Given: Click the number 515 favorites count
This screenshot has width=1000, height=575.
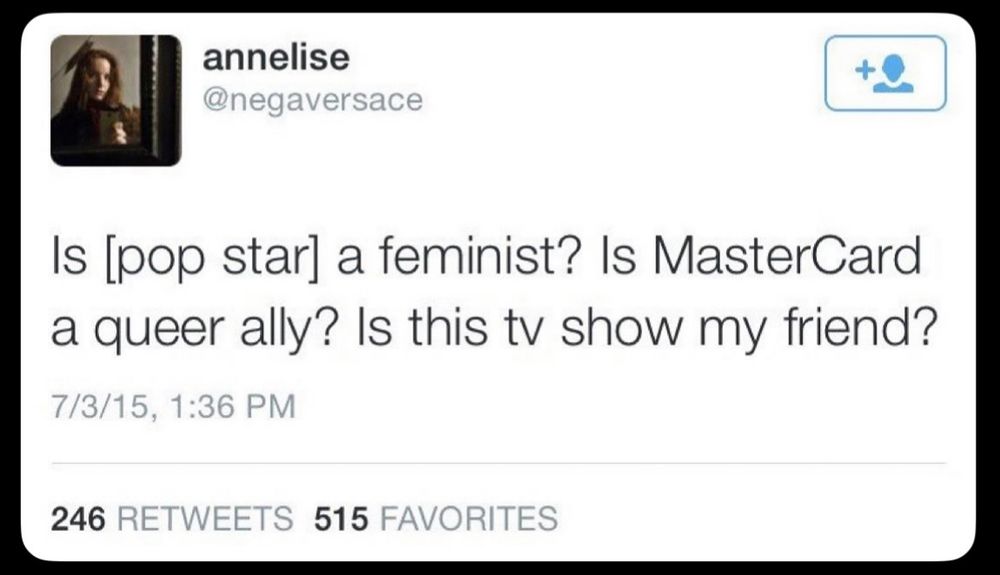Looking at the screenshot, I should tap(343, 518).
